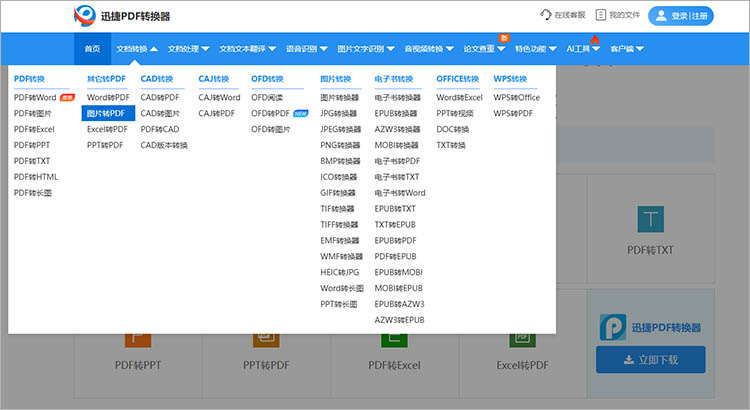The height and width of the screenshot is (410, 750).
Task: Expand the AI工具 dropdown
Action: [583, 49]
